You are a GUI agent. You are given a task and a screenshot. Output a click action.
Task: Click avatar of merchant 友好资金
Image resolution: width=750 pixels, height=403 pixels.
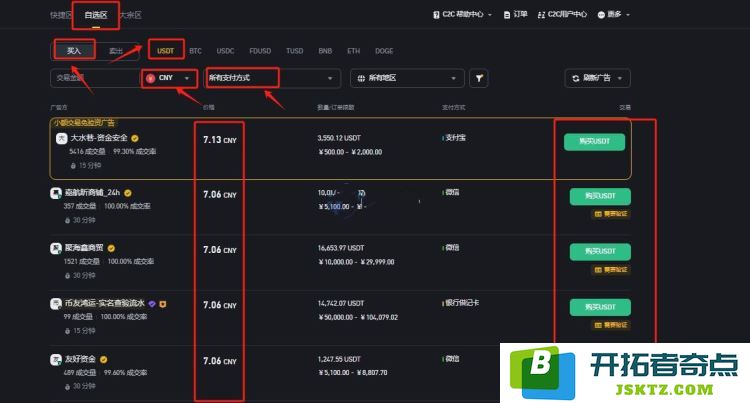56,359
